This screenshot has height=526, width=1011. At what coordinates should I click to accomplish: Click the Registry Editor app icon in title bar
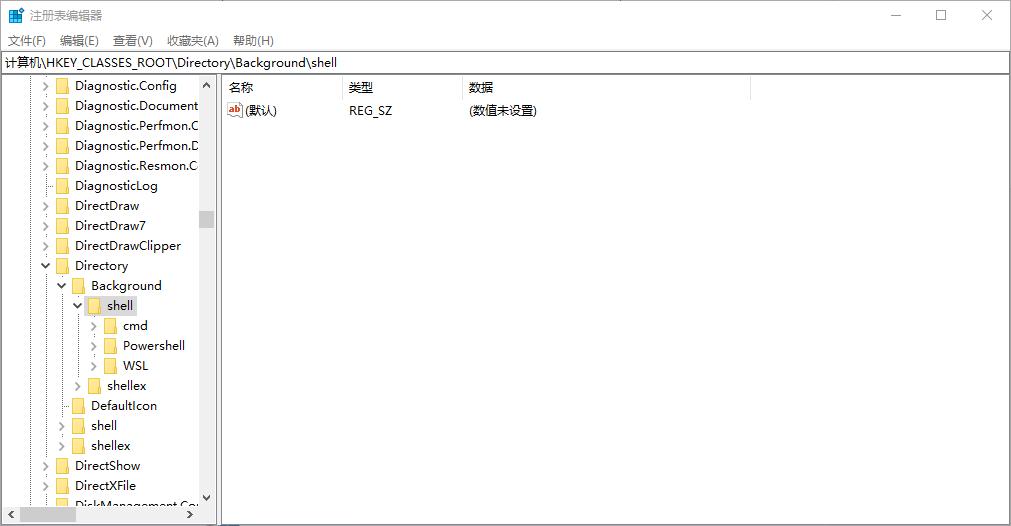click(x=15, y=15)
